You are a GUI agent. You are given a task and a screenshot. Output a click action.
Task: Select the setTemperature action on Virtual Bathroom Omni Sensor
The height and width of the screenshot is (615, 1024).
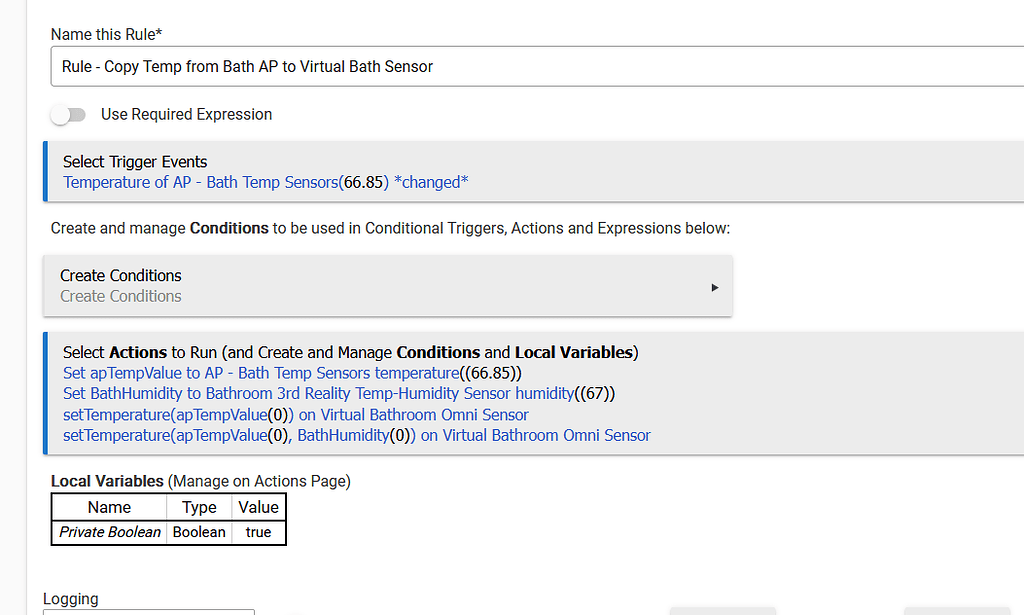(x=295, y=414)
